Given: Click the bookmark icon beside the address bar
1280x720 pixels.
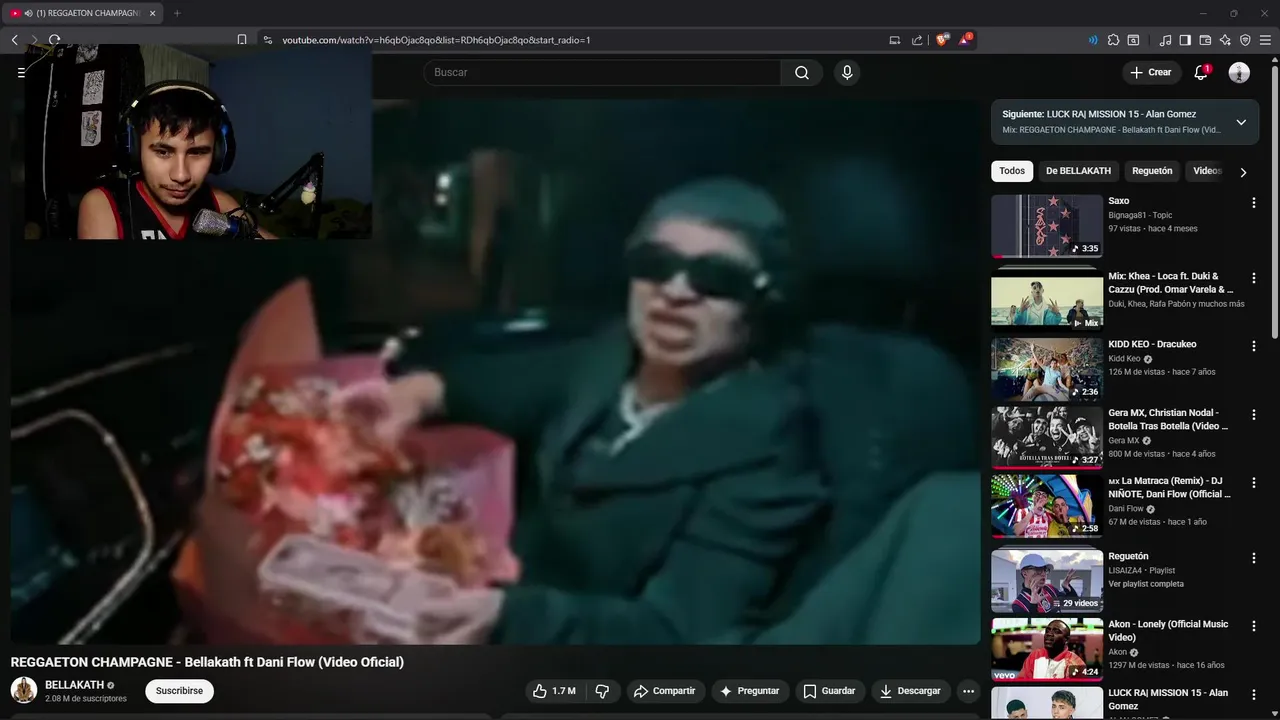Looking at the screenshot, I should click(242, 40).
